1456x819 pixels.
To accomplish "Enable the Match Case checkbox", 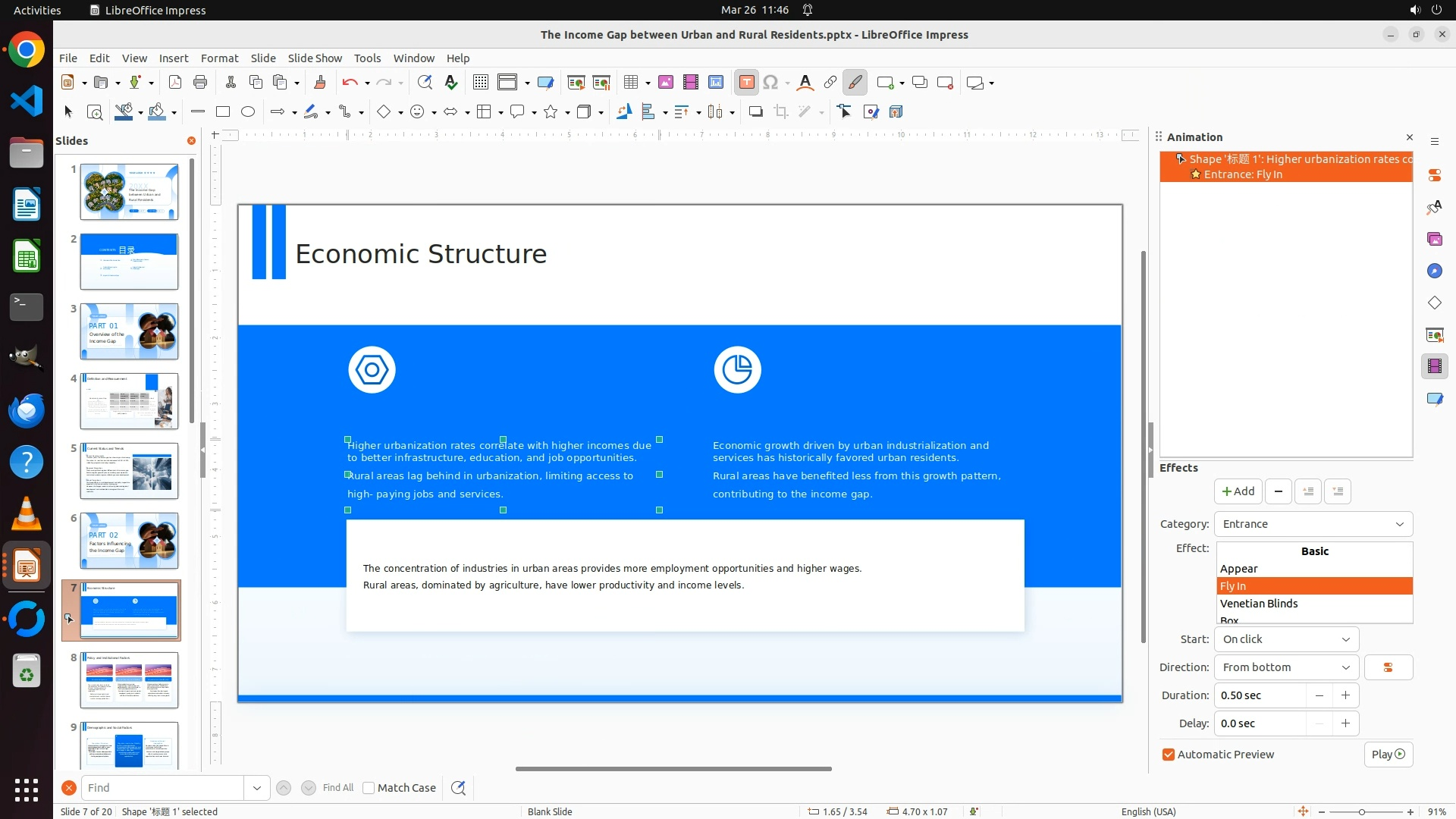I will click(x=369, y=788).
